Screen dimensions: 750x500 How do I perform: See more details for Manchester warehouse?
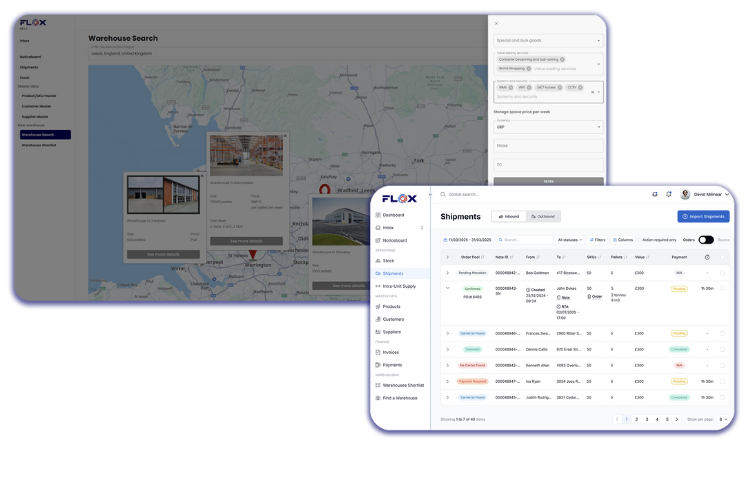pyautogui.click(x=246, y=241)
